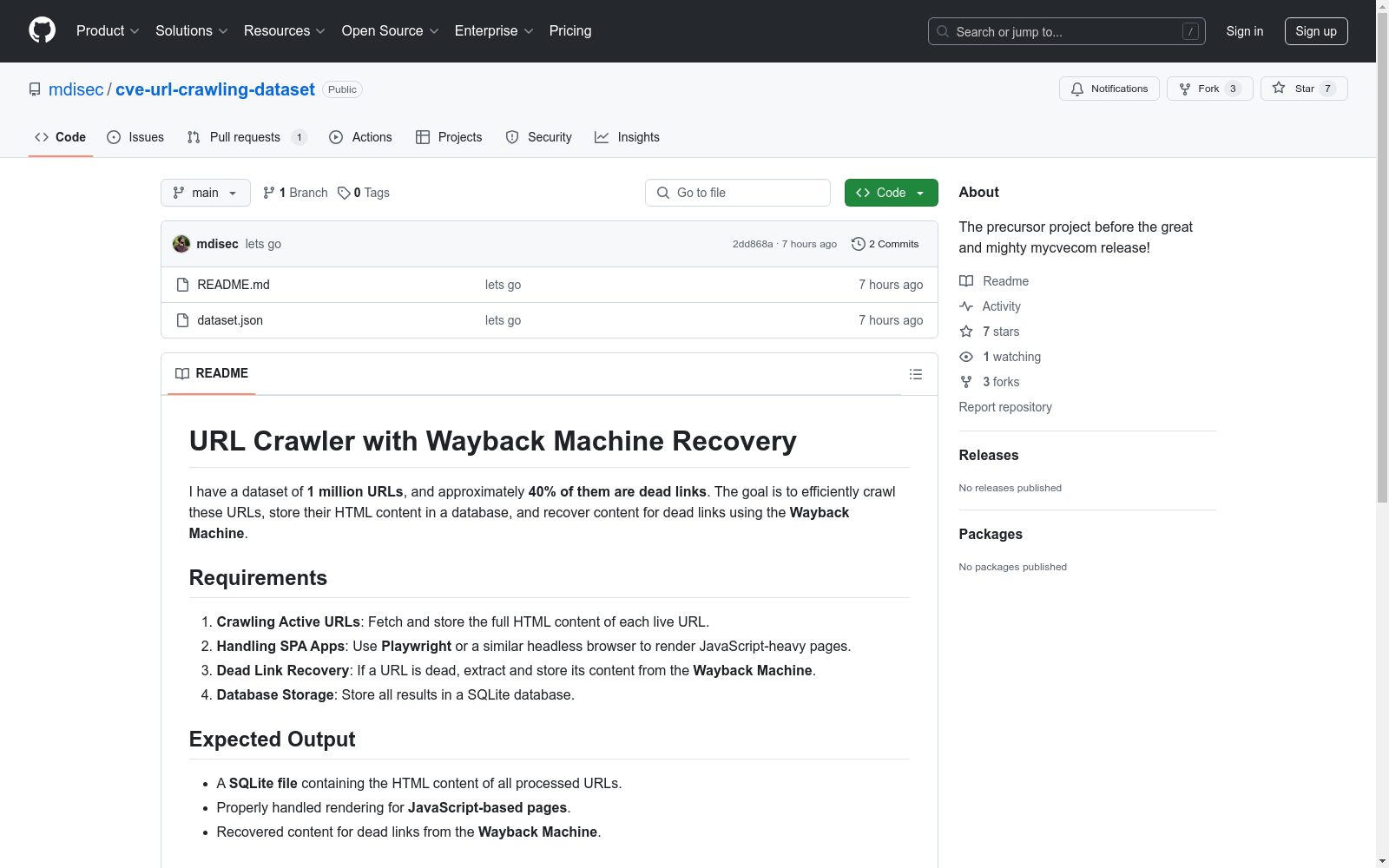Open the Releases section heading
Image resolution: width=1389 pixels, height=868 pixels.
(989, 455)
